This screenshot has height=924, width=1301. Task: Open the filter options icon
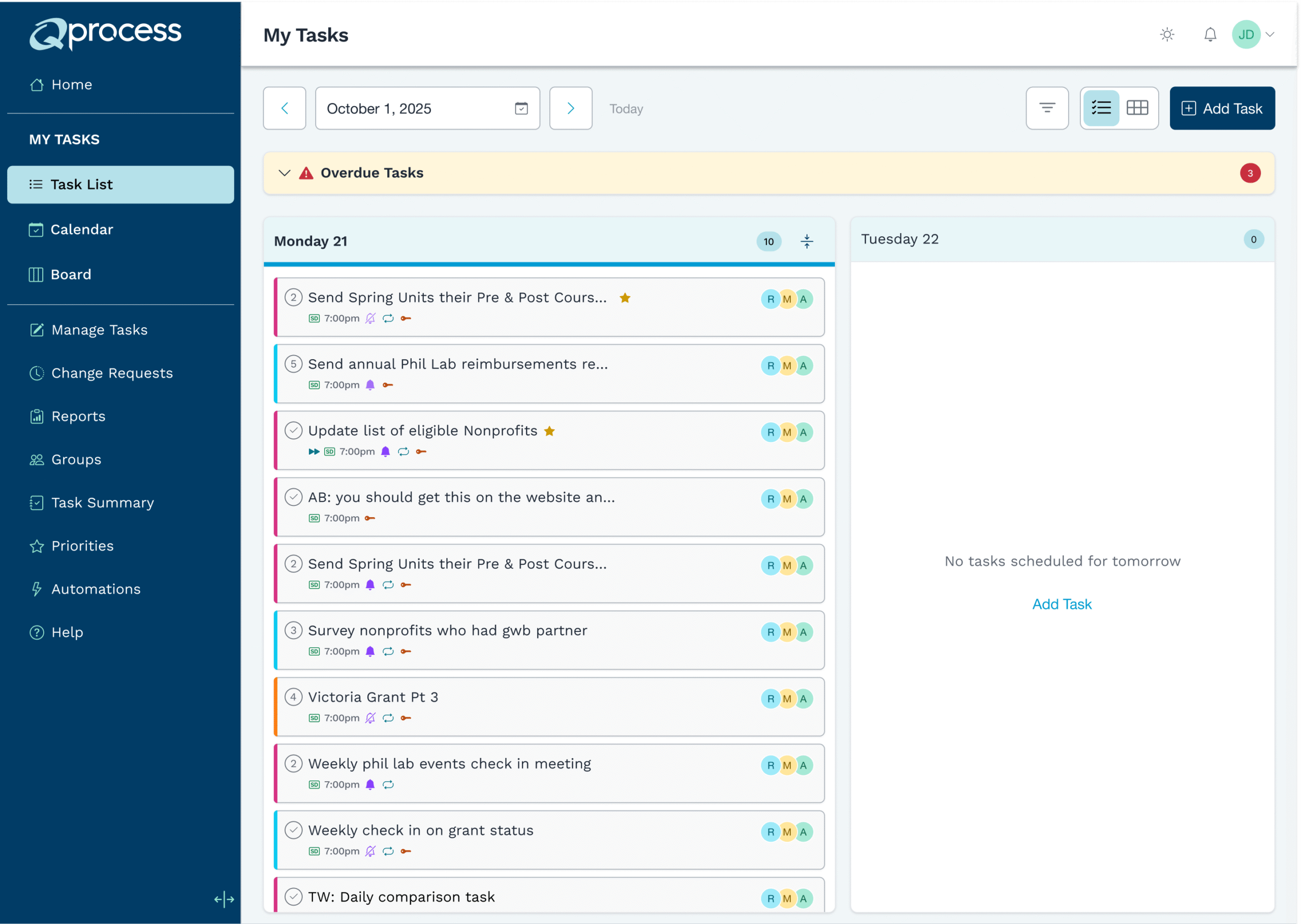(1047, 108)
